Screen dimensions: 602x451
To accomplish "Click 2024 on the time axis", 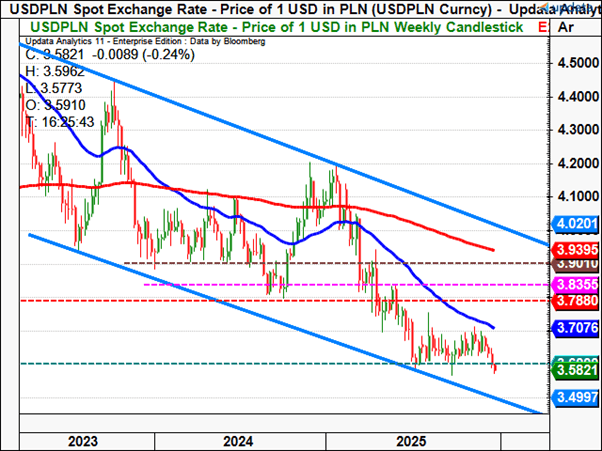I will tap(238, 438).
